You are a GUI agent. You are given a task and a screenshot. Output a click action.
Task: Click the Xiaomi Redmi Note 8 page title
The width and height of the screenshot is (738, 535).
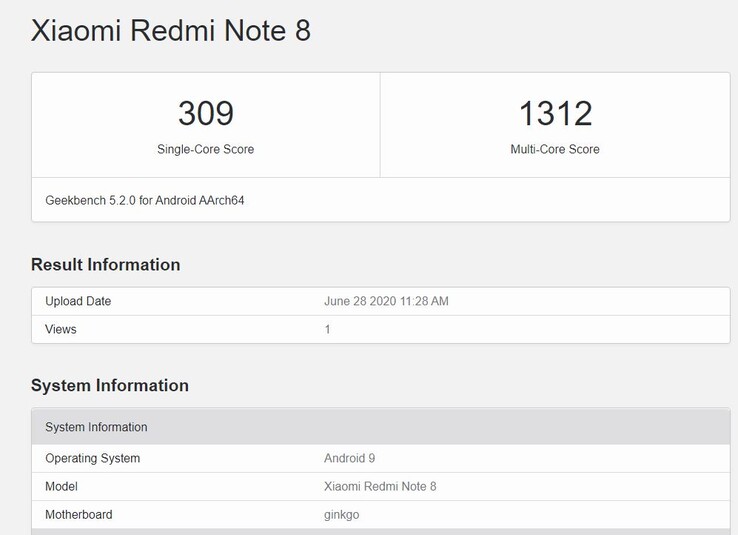click(x=171, y=31)
